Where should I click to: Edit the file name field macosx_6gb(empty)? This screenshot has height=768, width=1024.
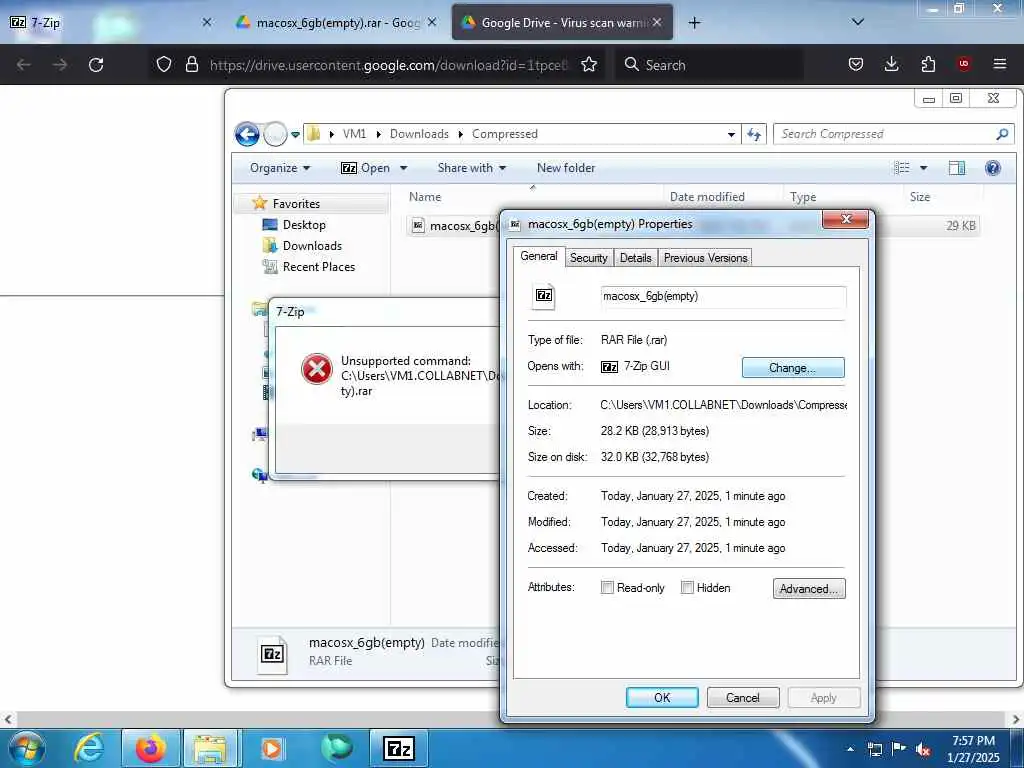click(723, 296)
